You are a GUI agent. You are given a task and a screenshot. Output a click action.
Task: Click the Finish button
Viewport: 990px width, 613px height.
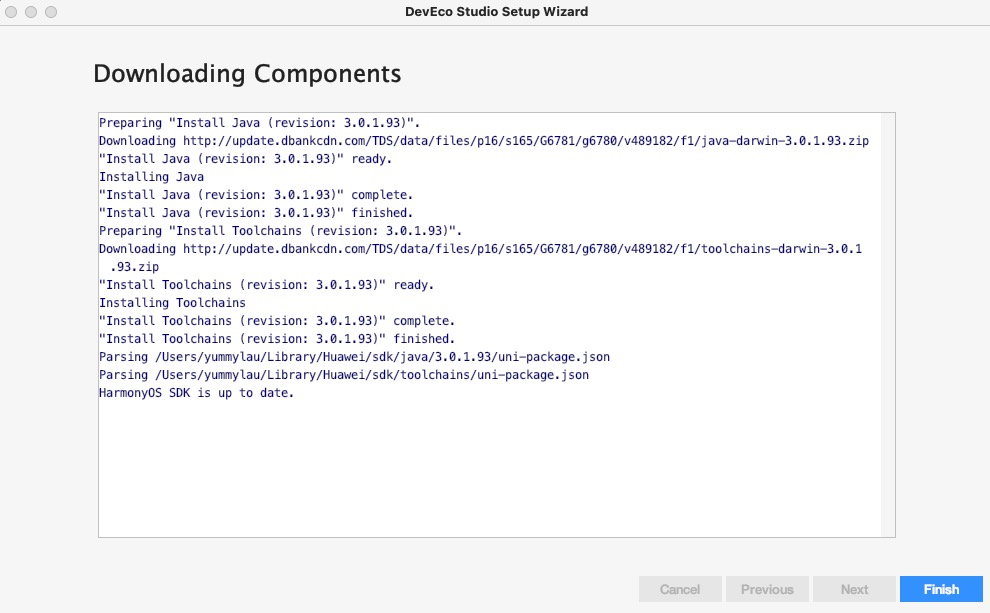point(941,589)
